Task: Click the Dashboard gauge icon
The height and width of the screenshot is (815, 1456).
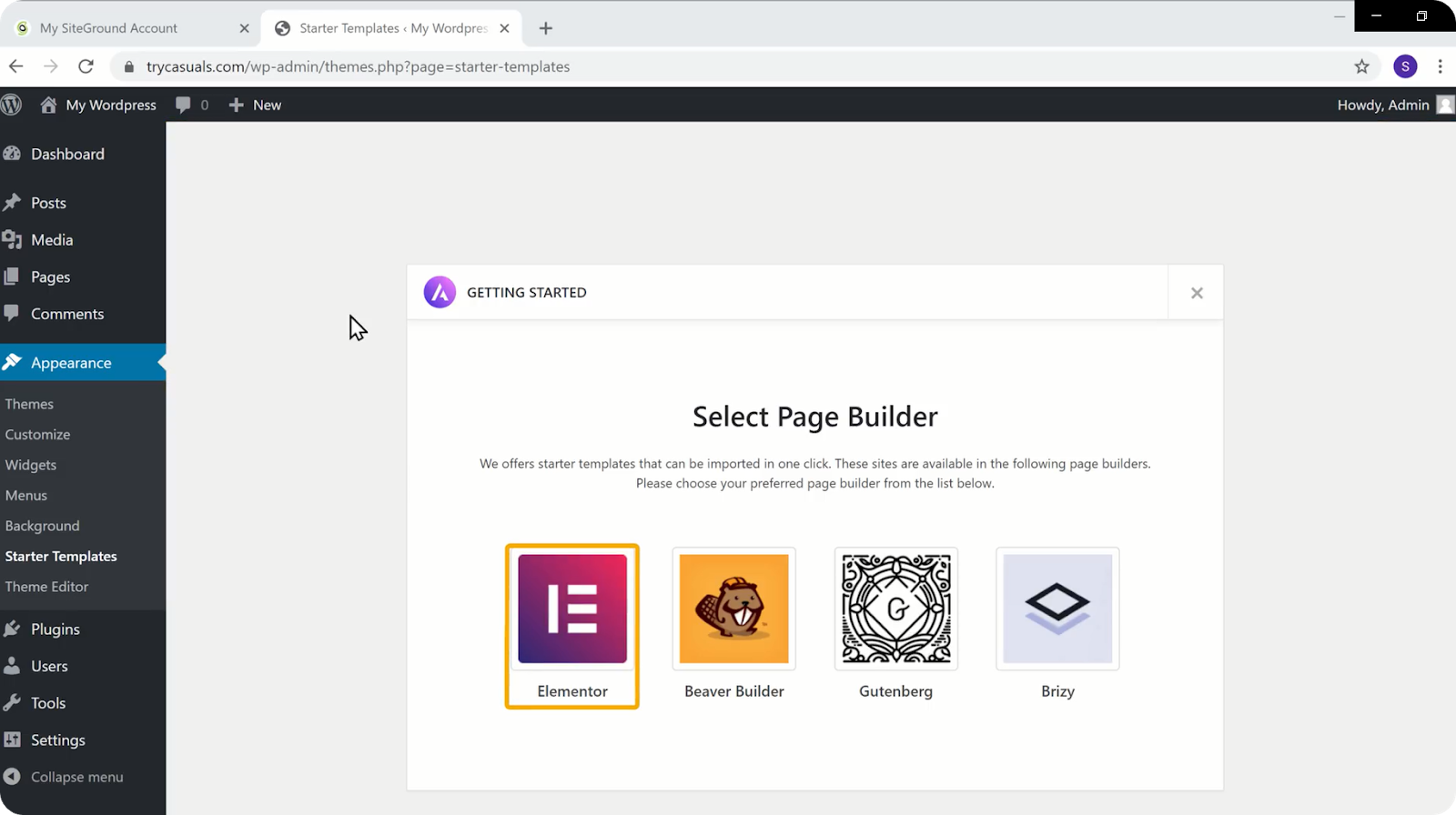Action: pos(12,154)
